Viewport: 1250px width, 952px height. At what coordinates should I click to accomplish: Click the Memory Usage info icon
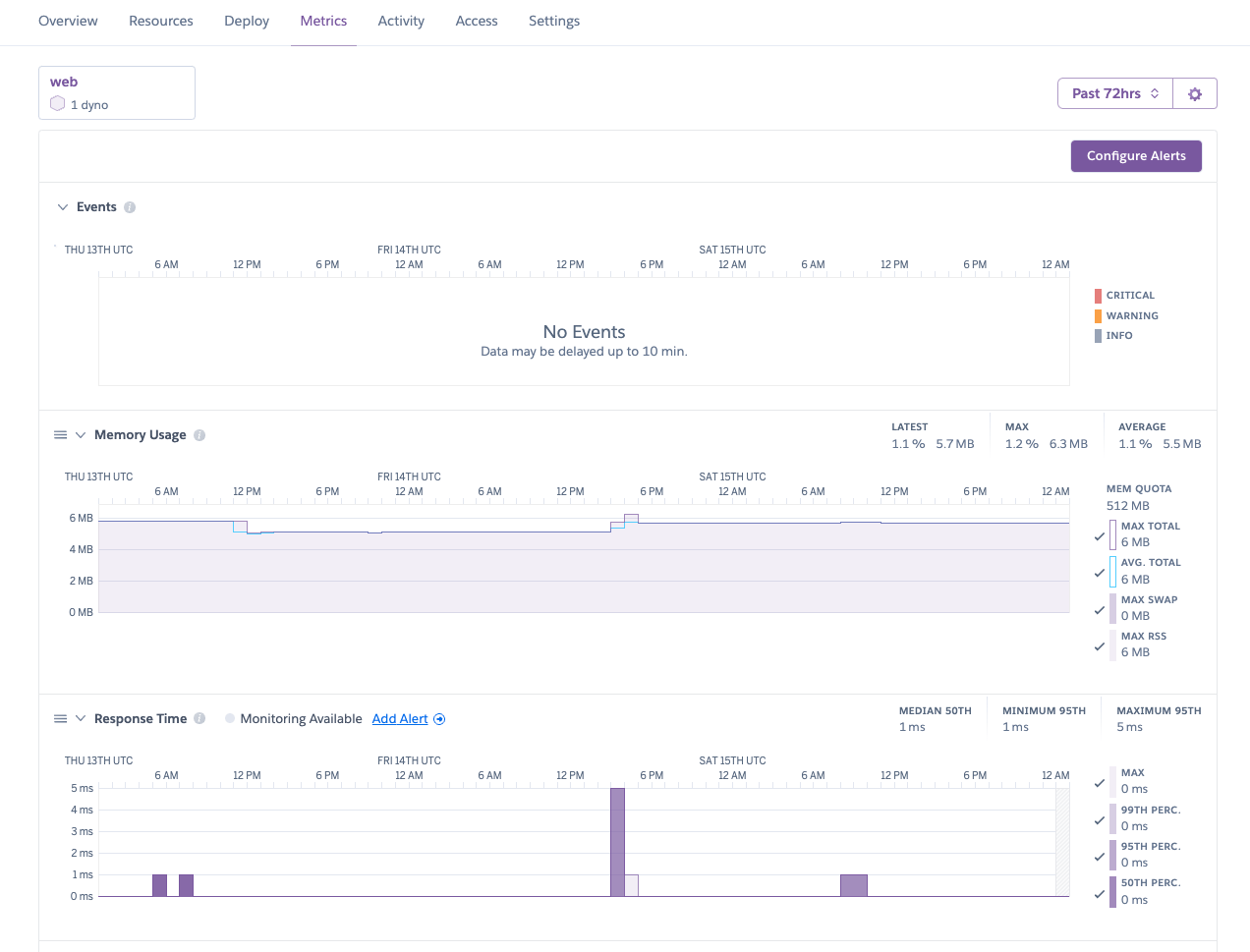click(x=199, y=434)
